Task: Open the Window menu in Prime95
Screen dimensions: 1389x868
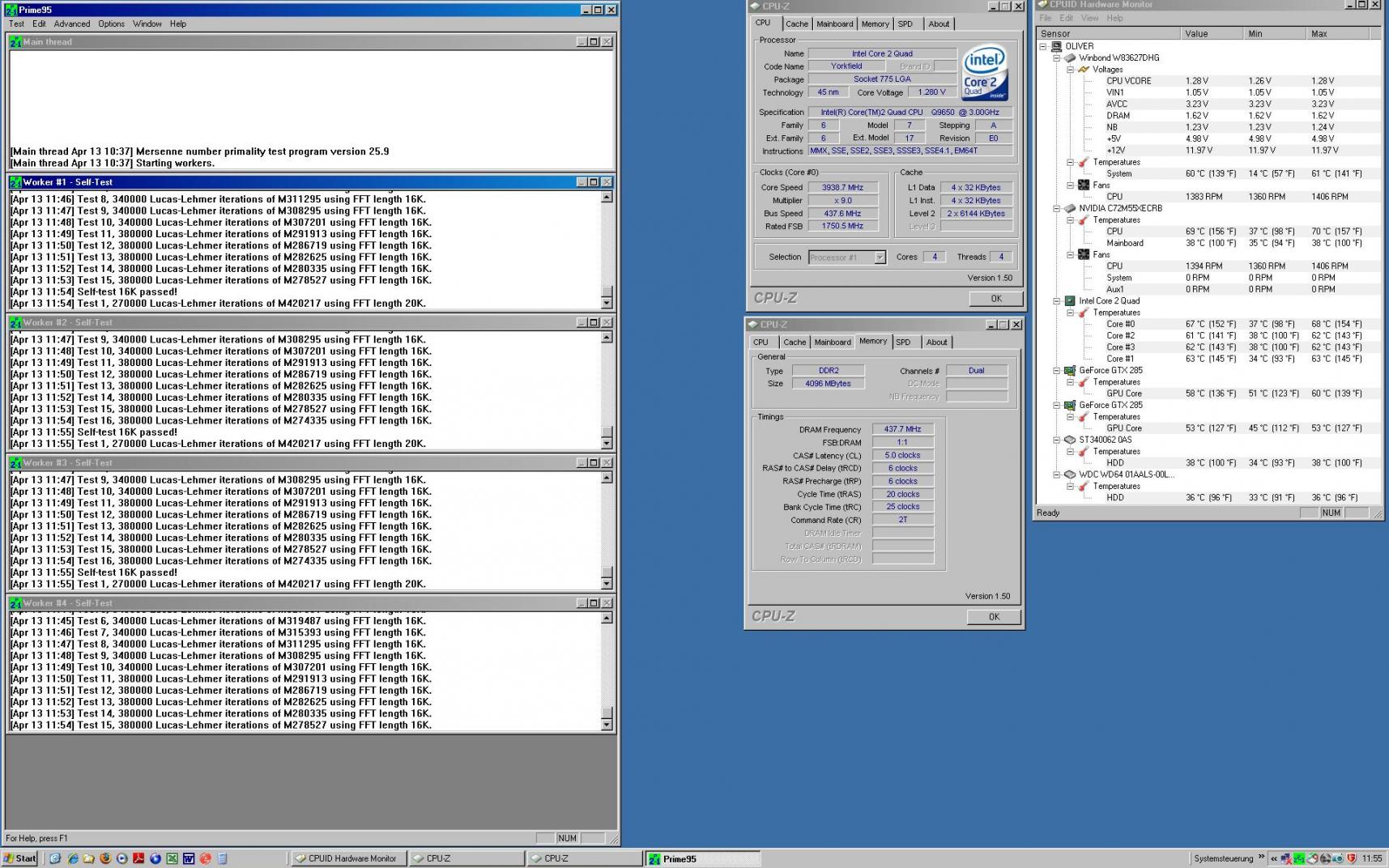Action: pos(147,23)
